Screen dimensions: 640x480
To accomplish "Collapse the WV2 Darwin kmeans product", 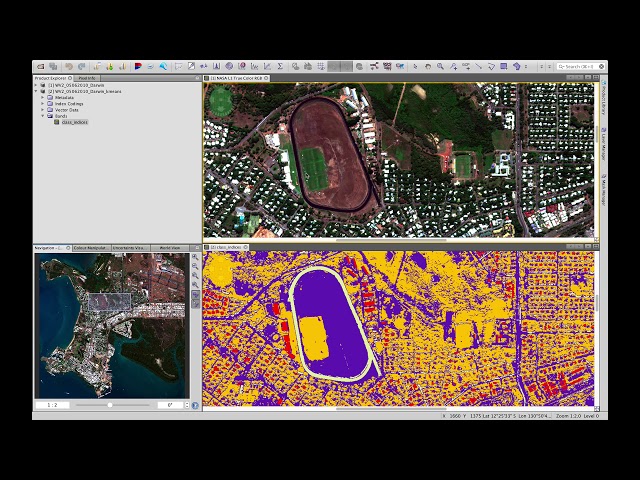I will coord(36,91).
